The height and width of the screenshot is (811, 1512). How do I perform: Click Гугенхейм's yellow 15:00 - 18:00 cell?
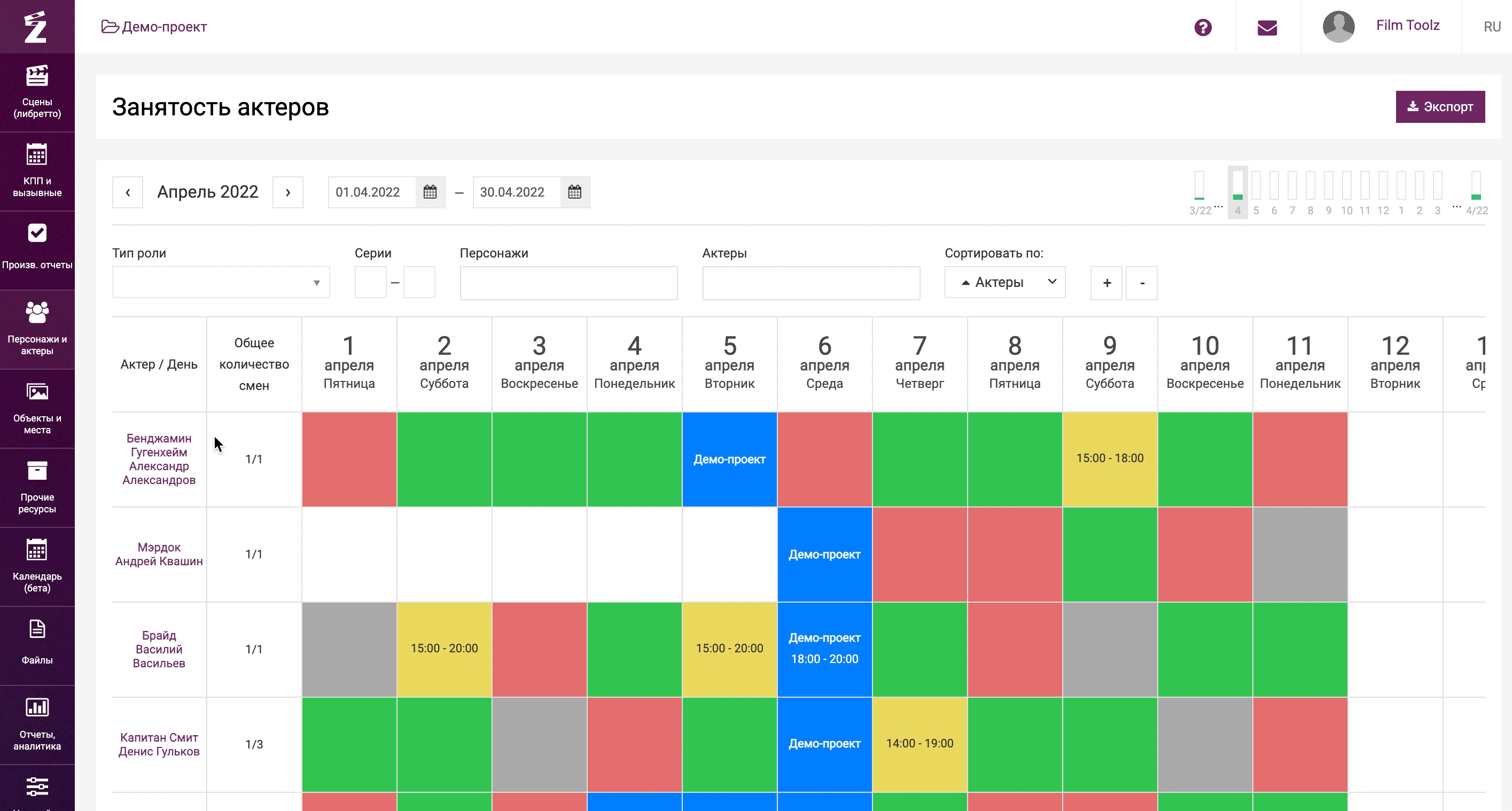point(1109,459)
